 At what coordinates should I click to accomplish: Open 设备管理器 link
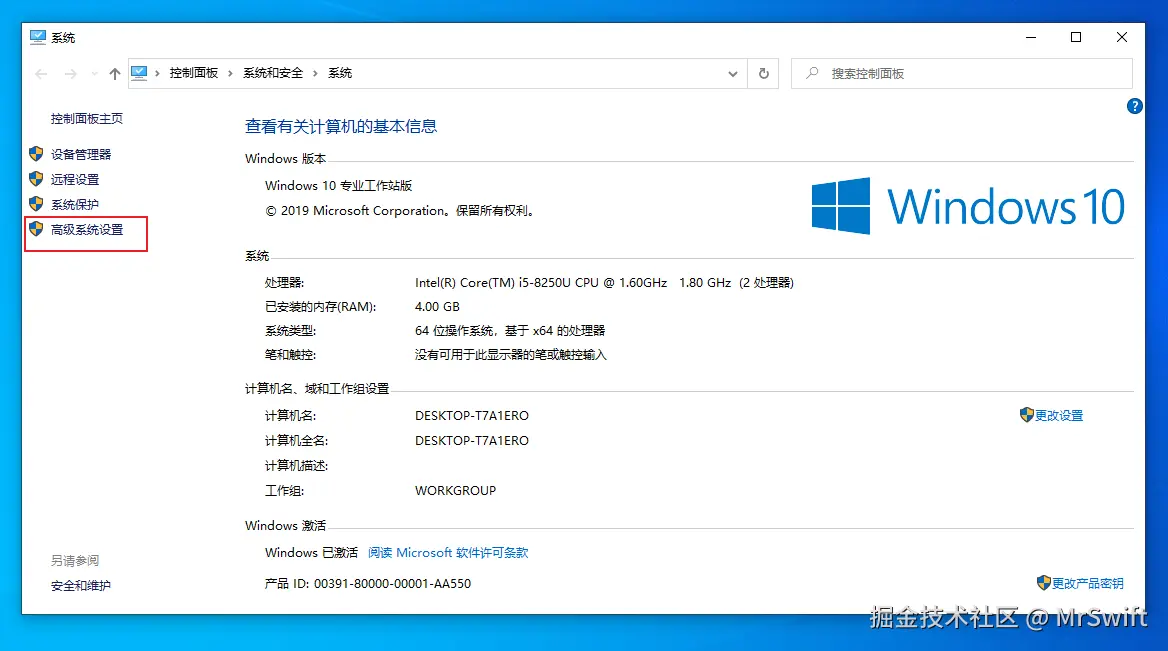tap(80, 154)
